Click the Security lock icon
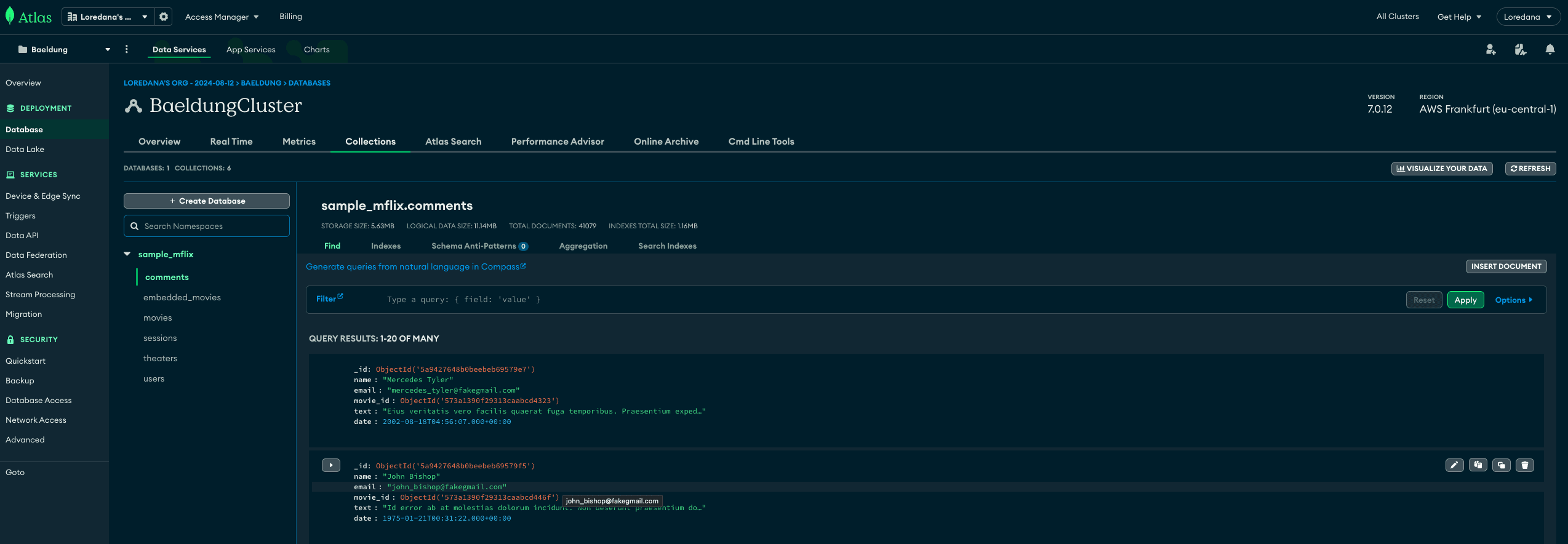The image size is (1568, 544). 10,340
